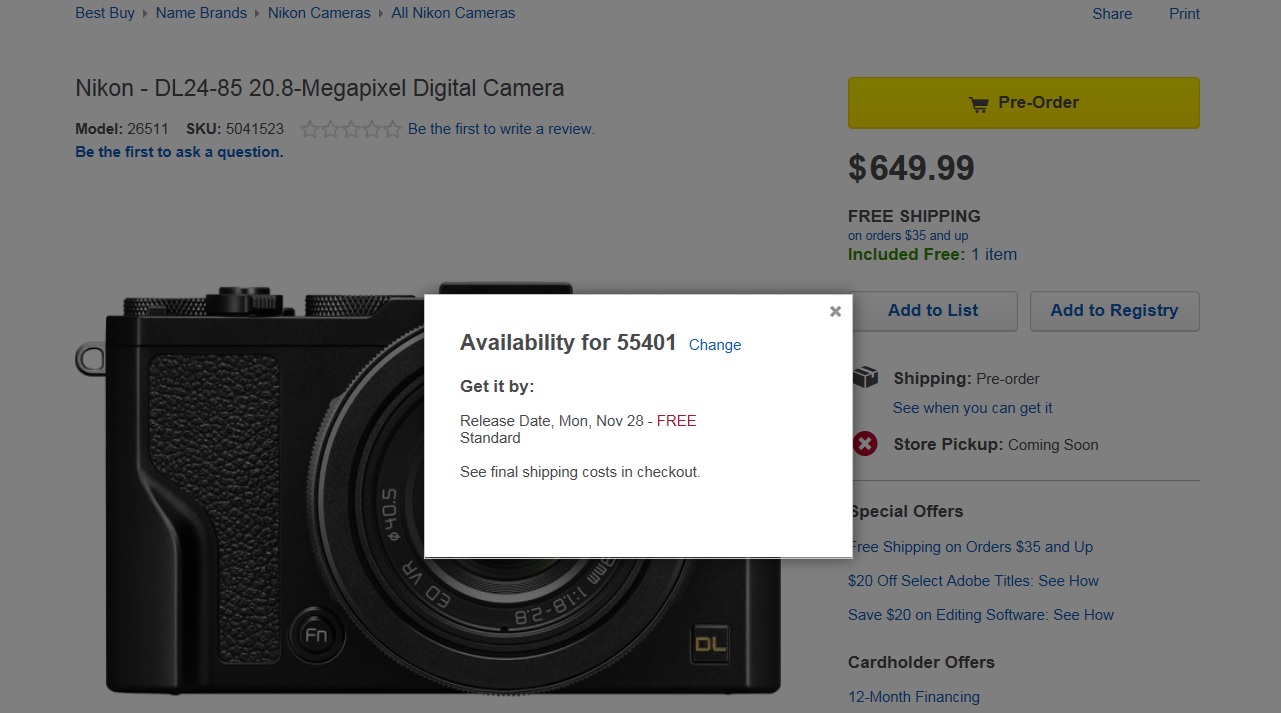Select All Nikon Cameras breadcrumb
Image resolution: width=1281 pixels, height=713 pixels.
[x=453, y=13]
